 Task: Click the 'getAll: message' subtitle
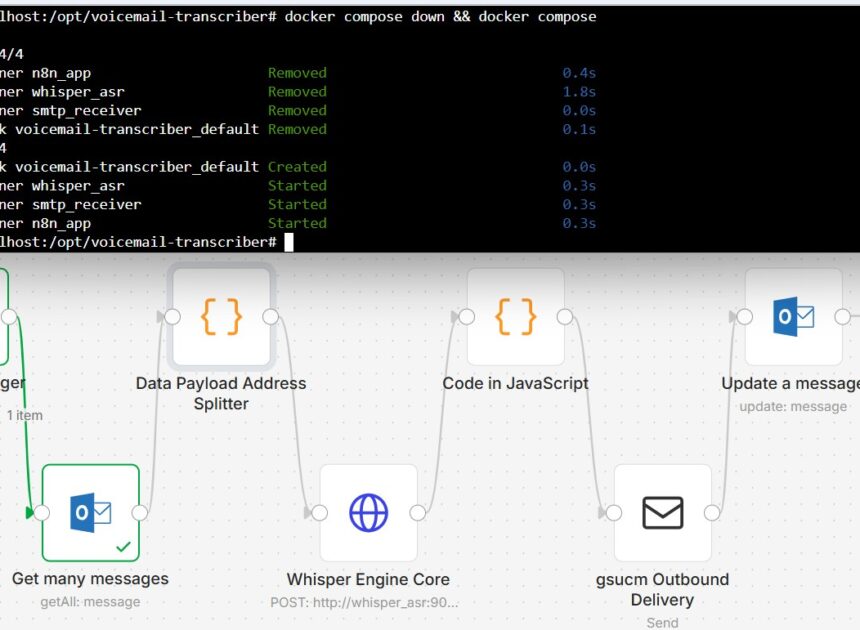coord(90,602)
